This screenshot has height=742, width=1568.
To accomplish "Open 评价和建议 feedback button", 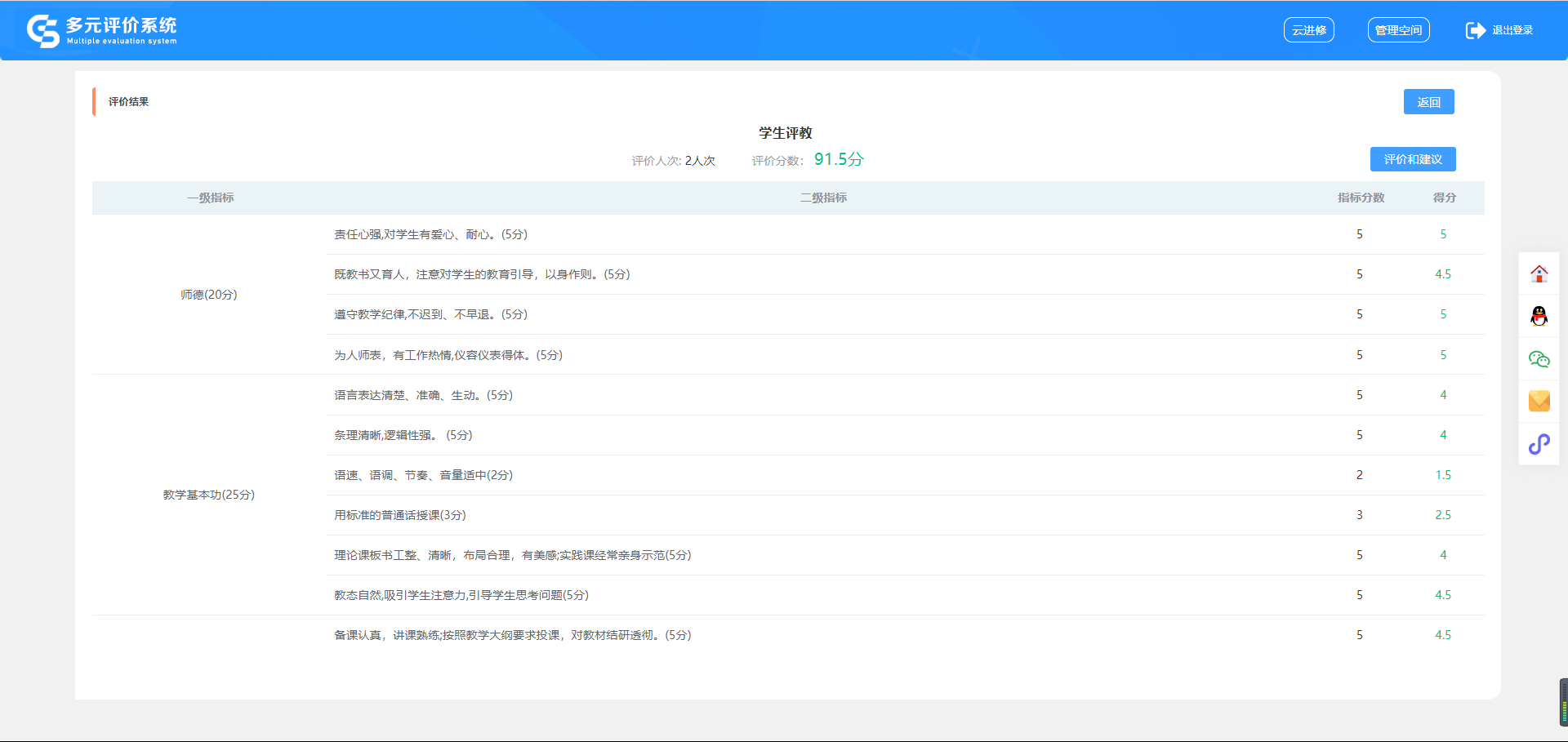I will pos(1412,159).
